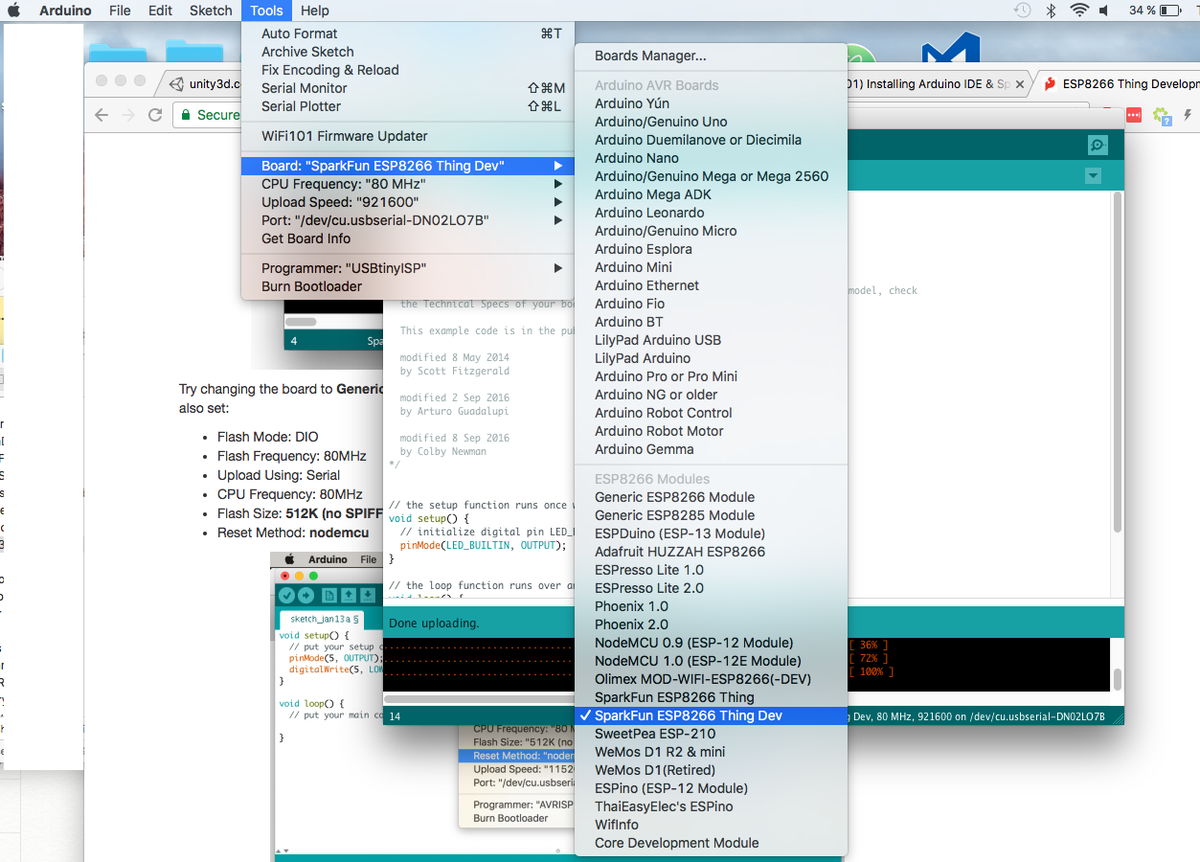Reload the Chrome page

tap(155, 115)
